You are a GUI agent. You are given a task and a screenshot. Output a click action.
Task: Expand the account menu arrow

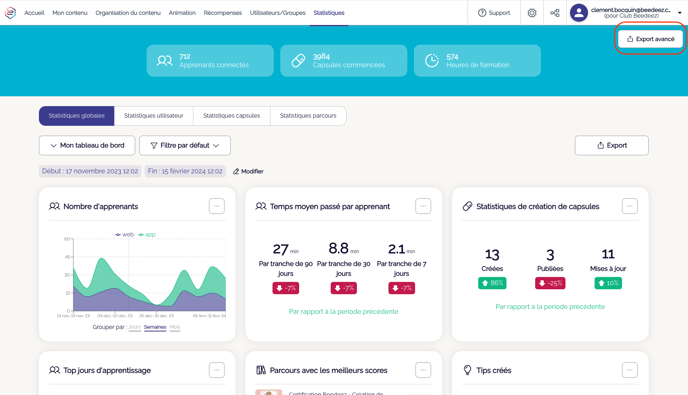(680, 13)
